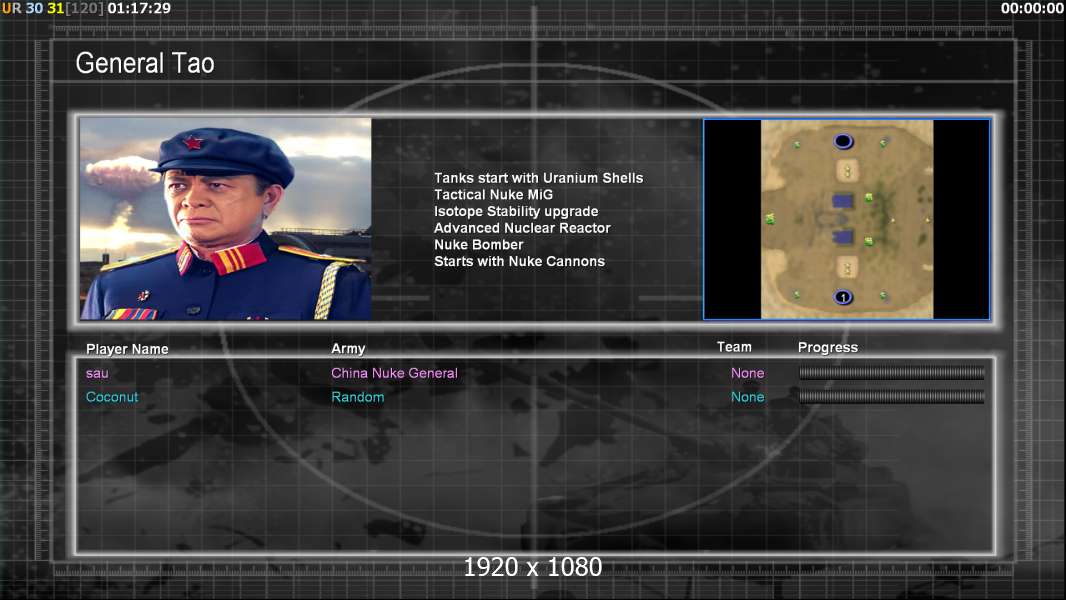Click General Tao's portrait image
The height and width of the screenshot is (600, 1066).
[x=226, y=219]
